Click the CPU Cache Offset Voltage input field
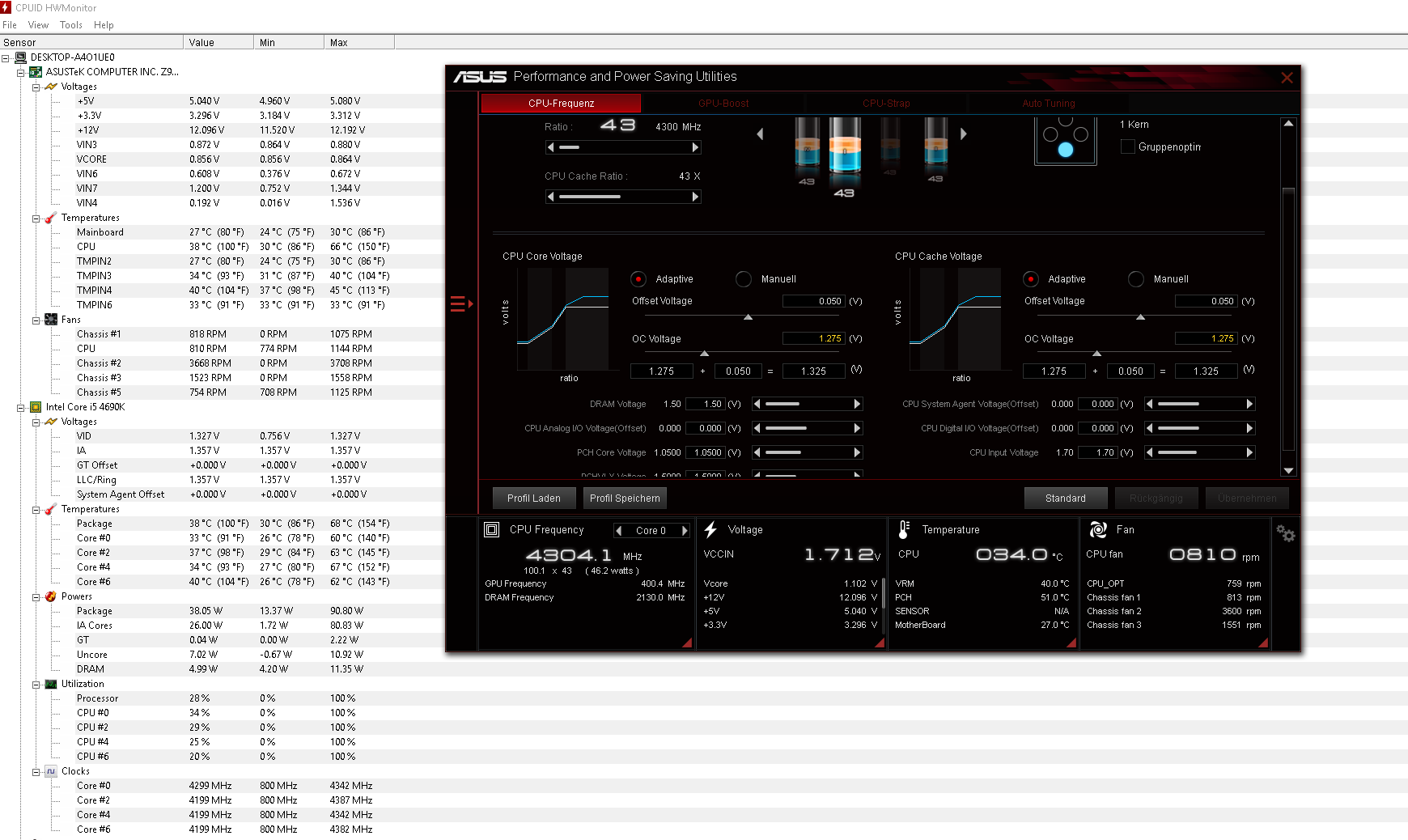Screen dimensions: 1408x840 point(1206,301)
